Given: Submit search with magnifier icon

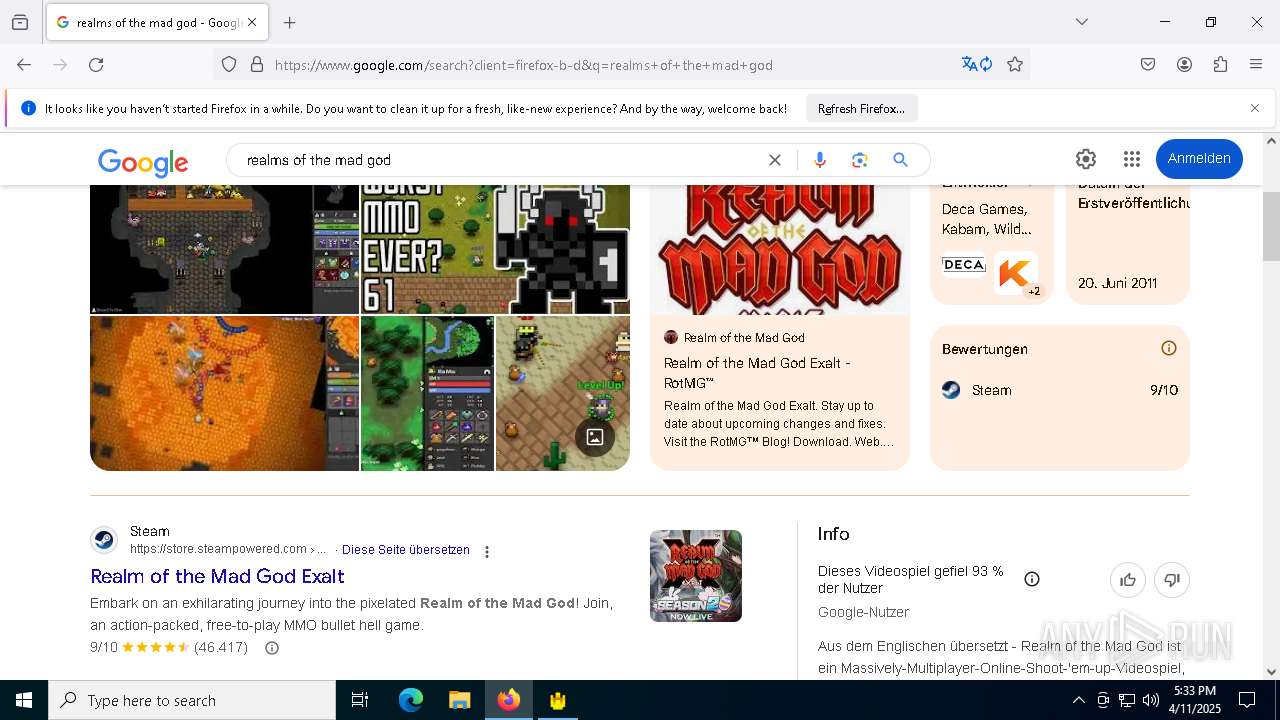Looking at the screenshot, I should pos(900,160).
